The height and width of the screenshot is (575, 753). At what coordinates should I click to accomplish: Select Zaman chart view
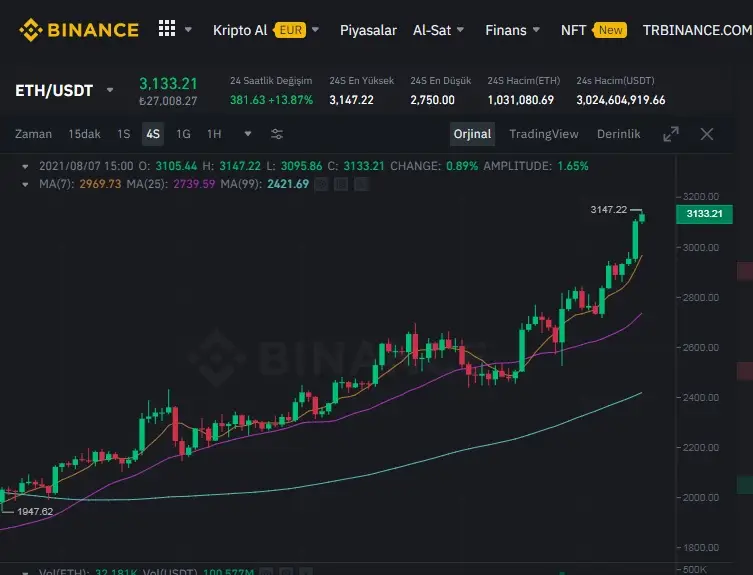pyautogui.click(x=33, y=134)
